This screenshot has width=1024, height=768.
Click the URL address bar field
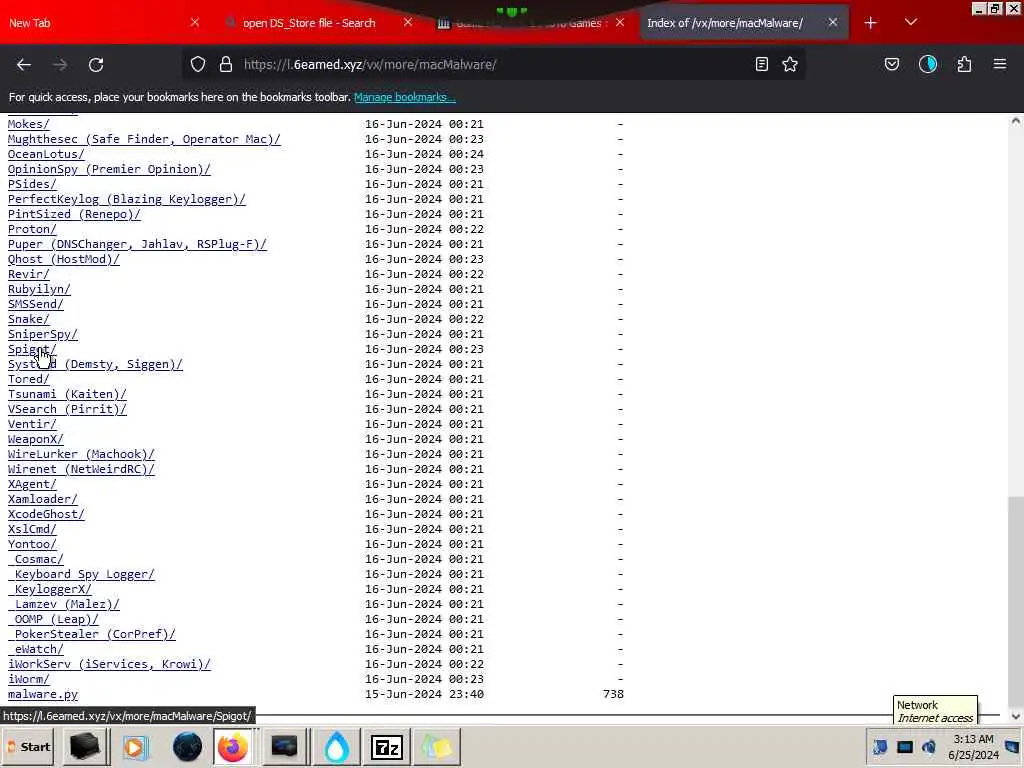493,64
